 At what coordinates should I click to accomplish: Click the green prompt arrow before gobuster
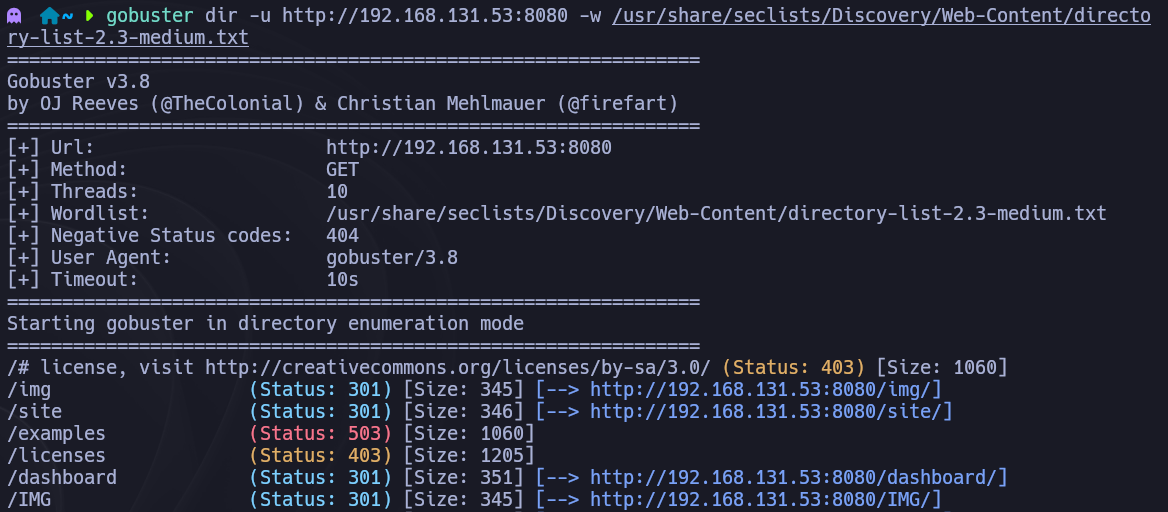(x=89, y=16)
